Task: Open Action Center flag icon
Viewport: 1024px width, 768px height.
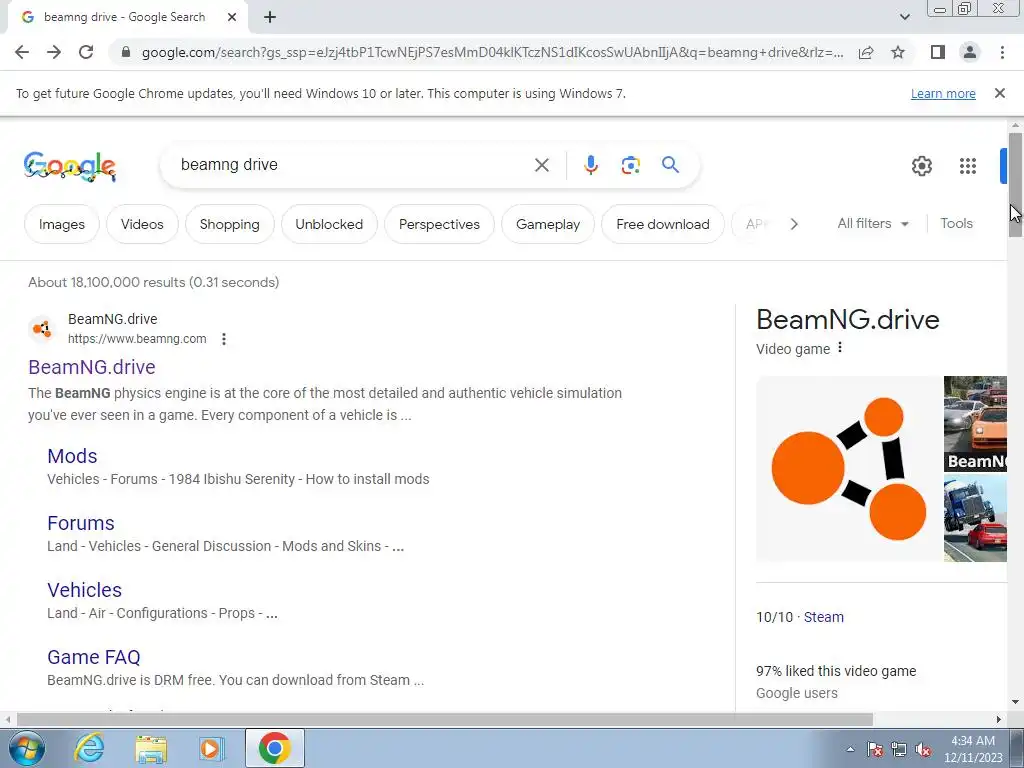Action: 874,749
